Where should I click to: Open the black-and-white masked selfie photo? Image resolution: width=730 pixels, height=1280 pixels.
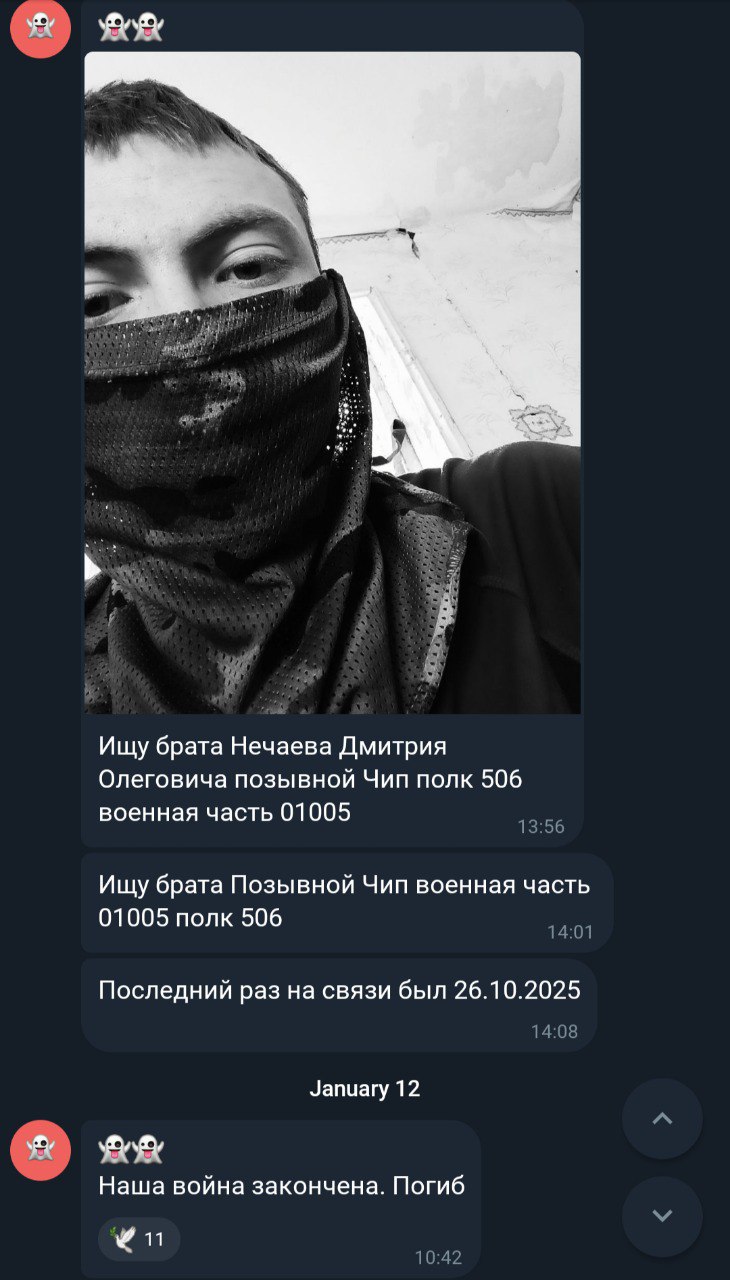332,383
